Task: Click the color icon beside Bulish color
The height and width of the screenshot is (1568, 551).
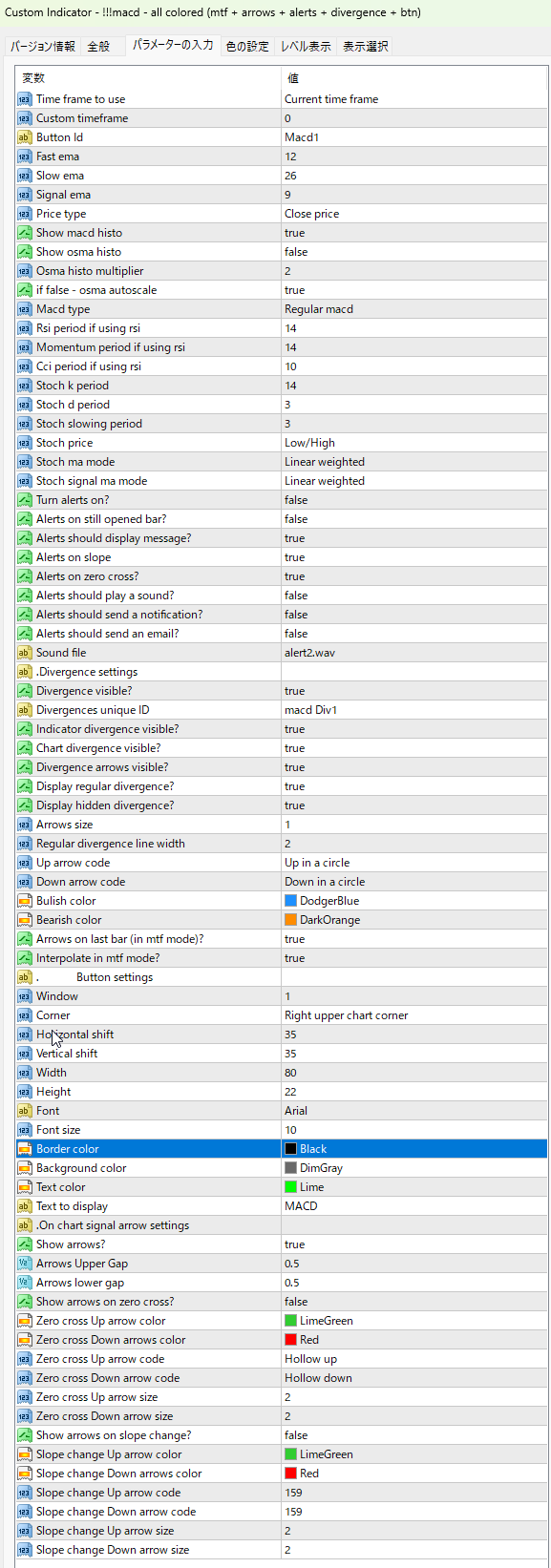Action: tap(25, 901)
